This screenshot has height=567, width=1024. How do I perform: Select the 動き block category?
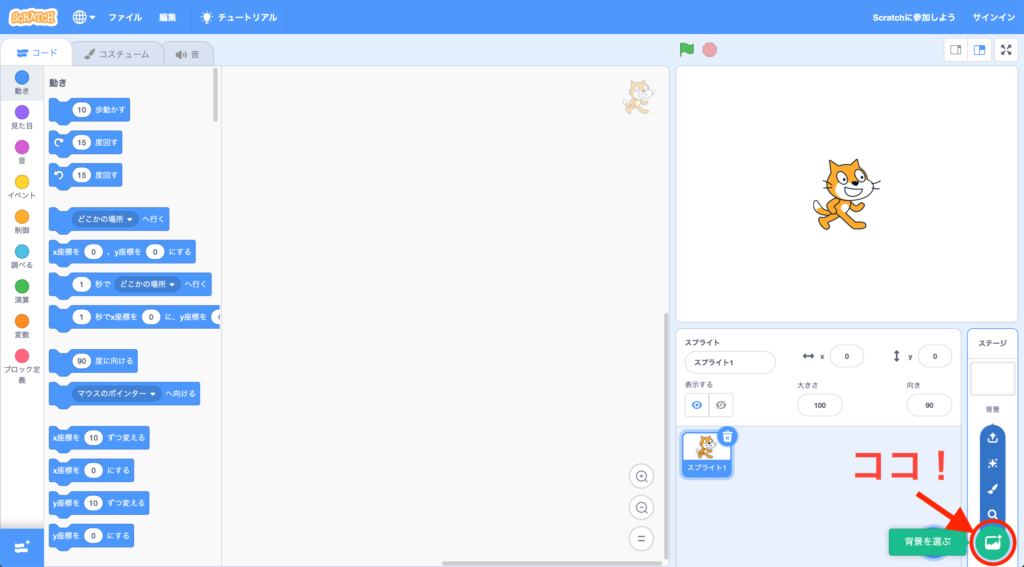pos(22,83)
